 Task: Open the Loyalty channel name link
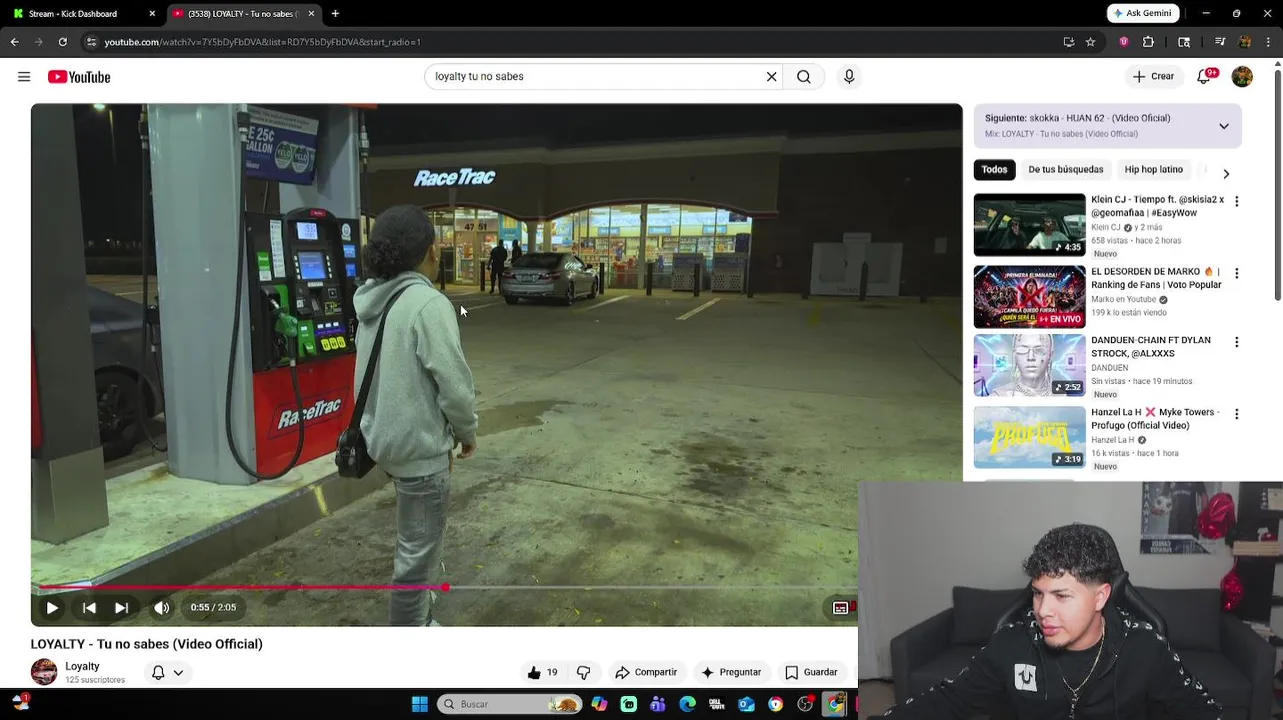[82, 666]
